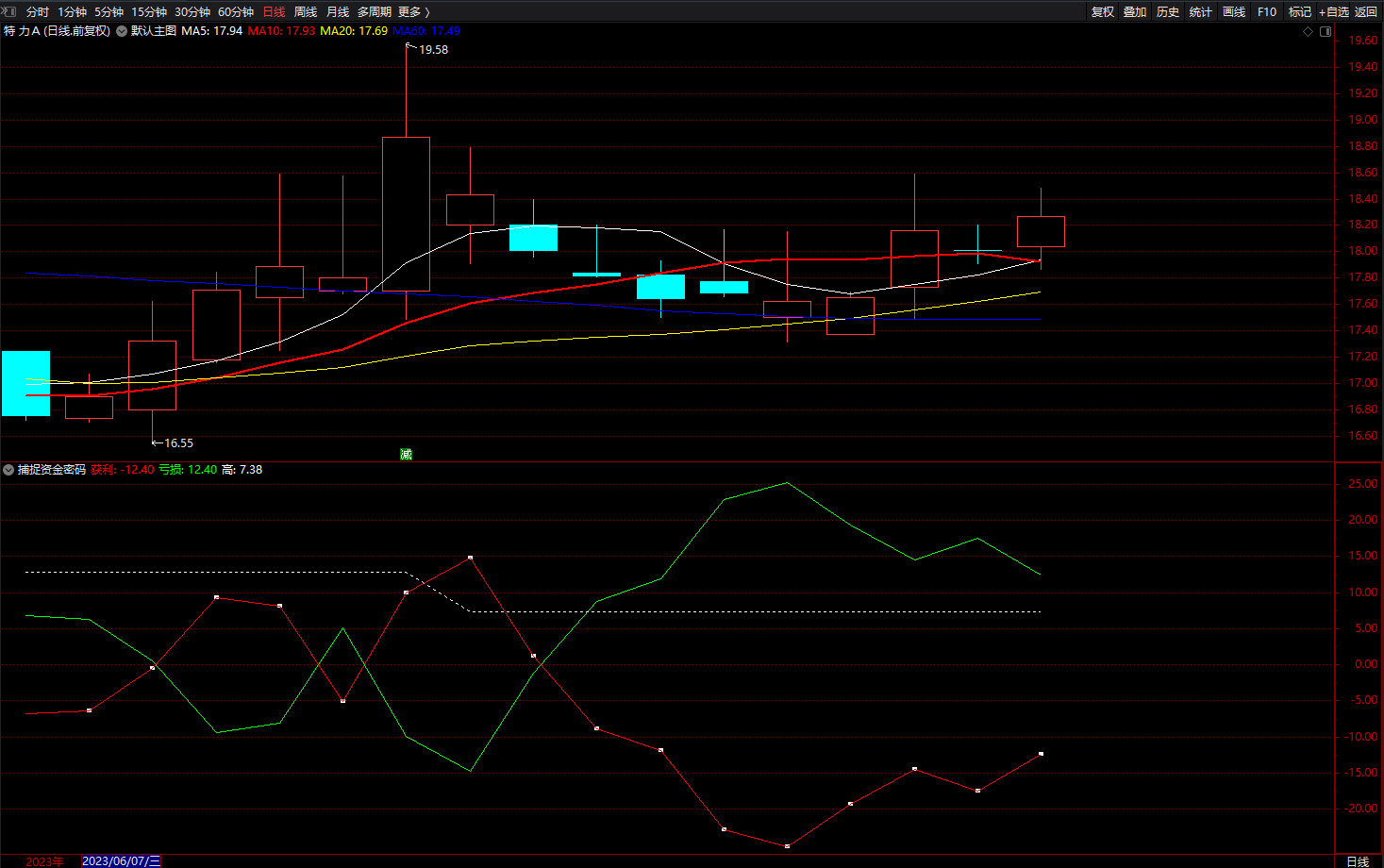
Task: Toggle 叠加 overlay comparison
Action: [1135, 11]
